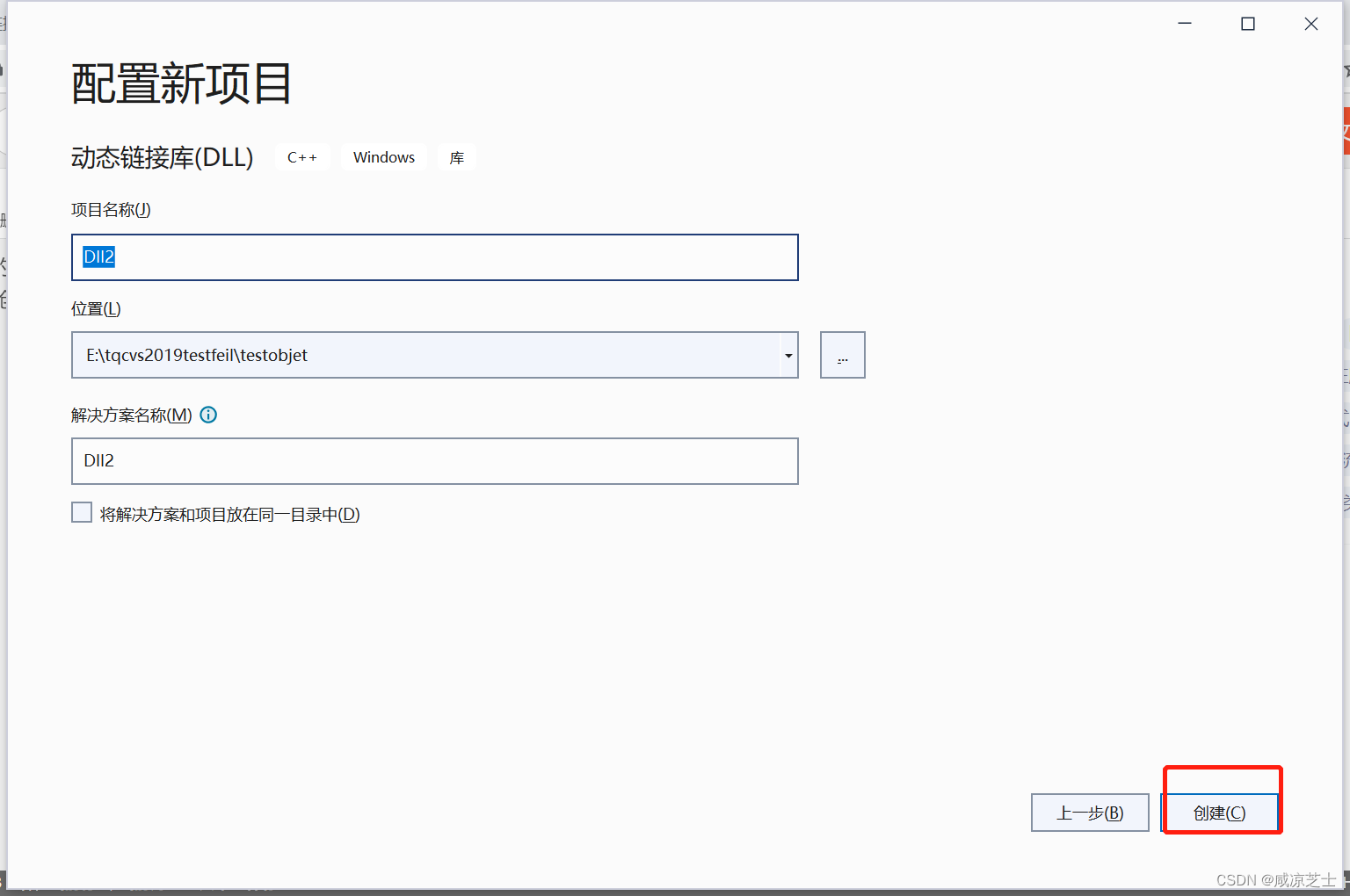Screen dimensions: 1350x896
Task: Click the 创建(C) button
Action: pos(1222,813)
